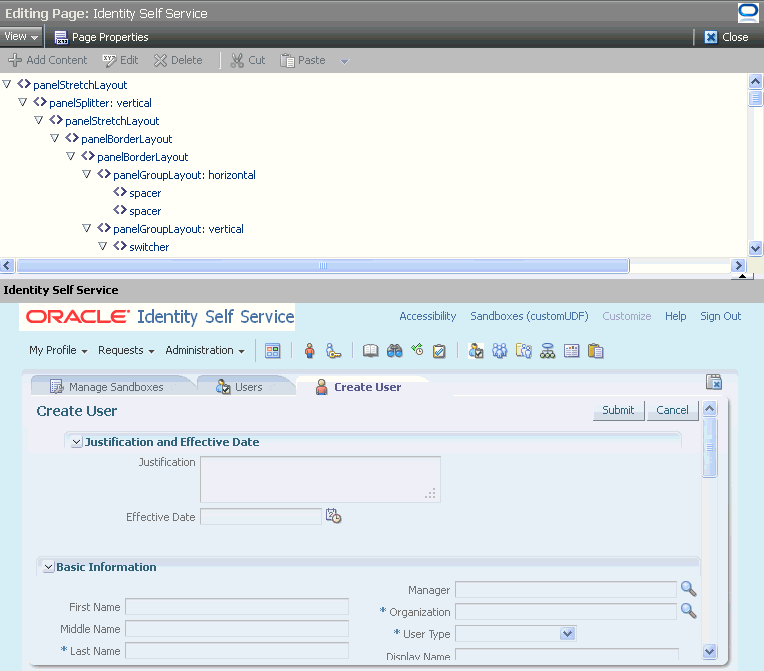Collapse the Basic Information section
764x671 pixels.
pyautogui.click(x=48, y=567)
